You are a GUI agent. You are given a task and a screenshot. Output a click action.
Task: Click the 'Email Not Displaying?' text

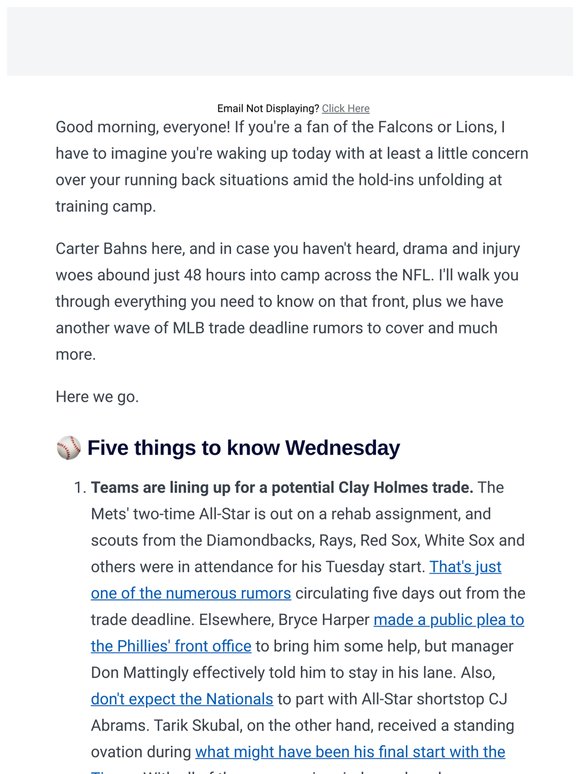(268, 109)
